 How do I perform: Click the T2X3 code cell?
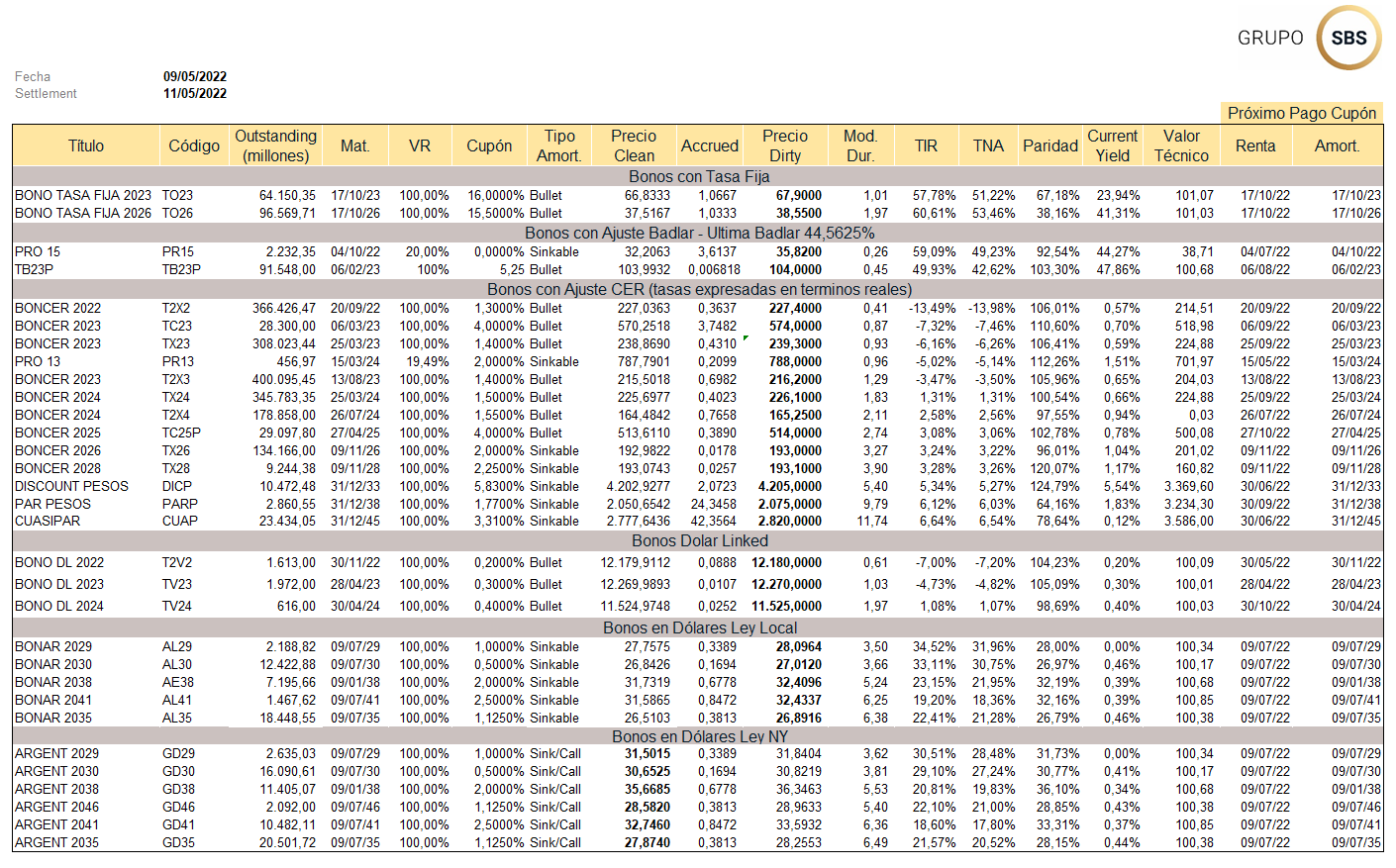pyautogui.click(x=176, y=379)
